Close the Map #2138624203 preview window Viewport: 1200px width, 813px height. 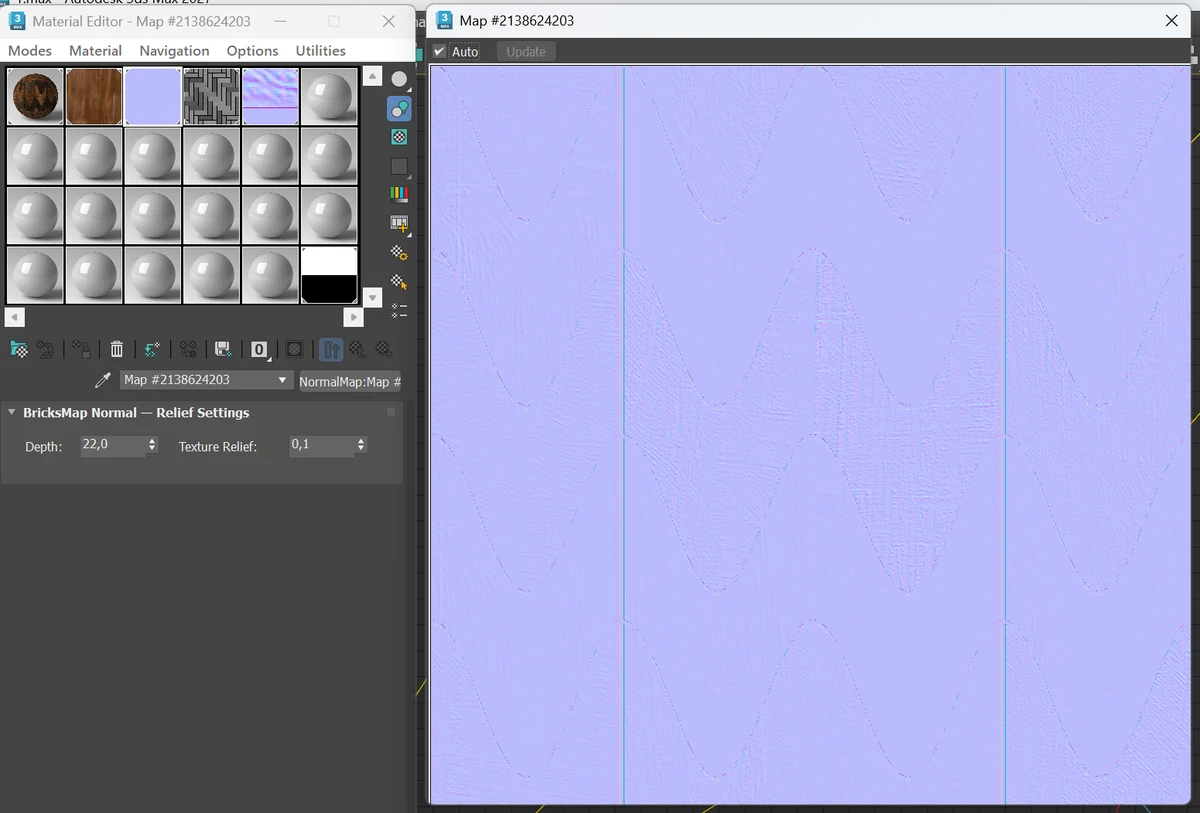(1172, 20)
